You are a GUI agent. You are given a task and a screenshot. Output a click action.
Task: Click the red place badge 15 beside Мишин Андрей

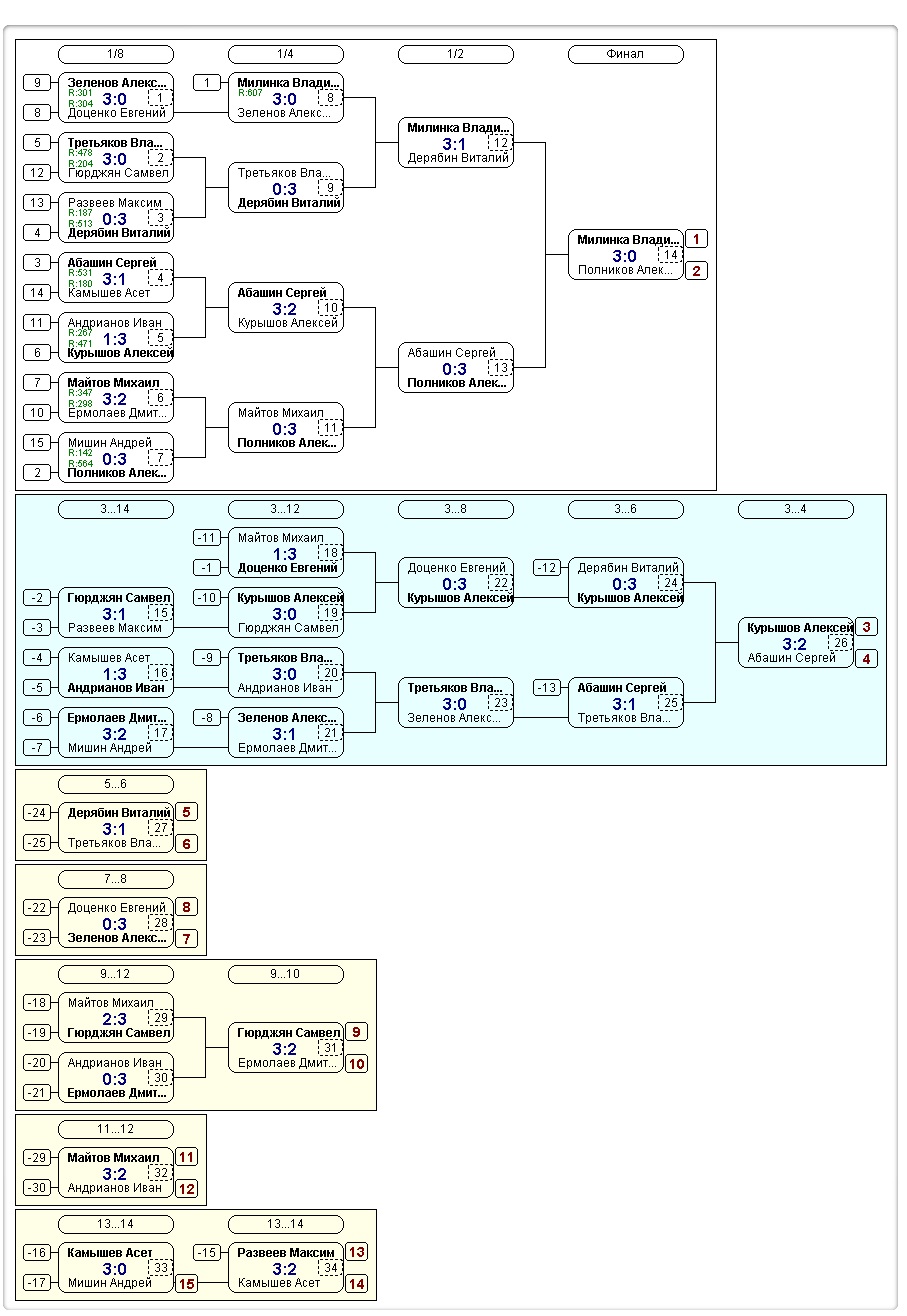click(x=187, y=1284)
